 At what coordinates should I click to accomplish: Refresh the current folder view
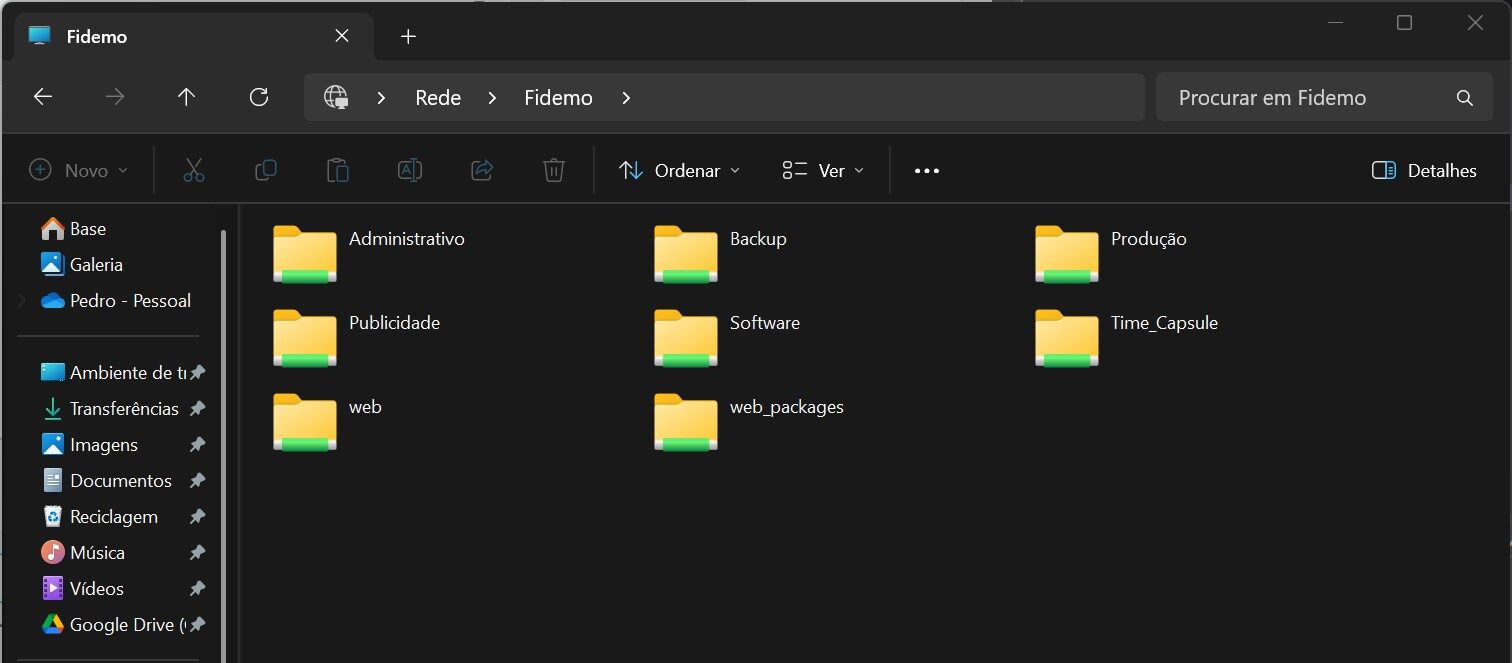(259, 97)
